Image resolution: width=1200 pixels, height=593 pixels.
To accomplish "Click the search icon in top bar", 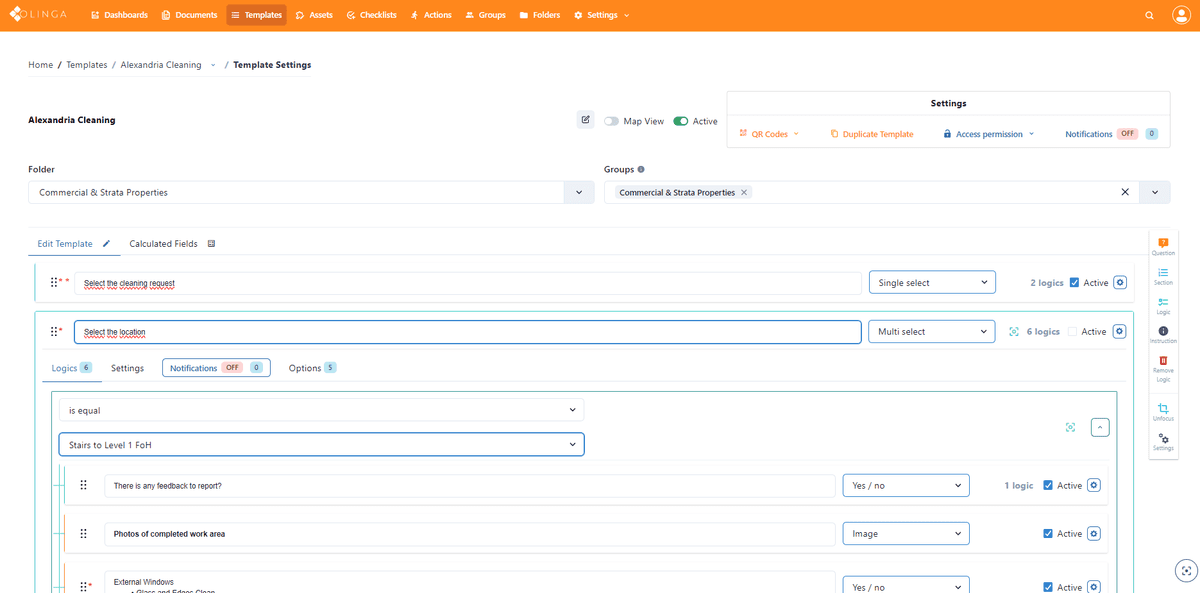I will [1149, 15].
